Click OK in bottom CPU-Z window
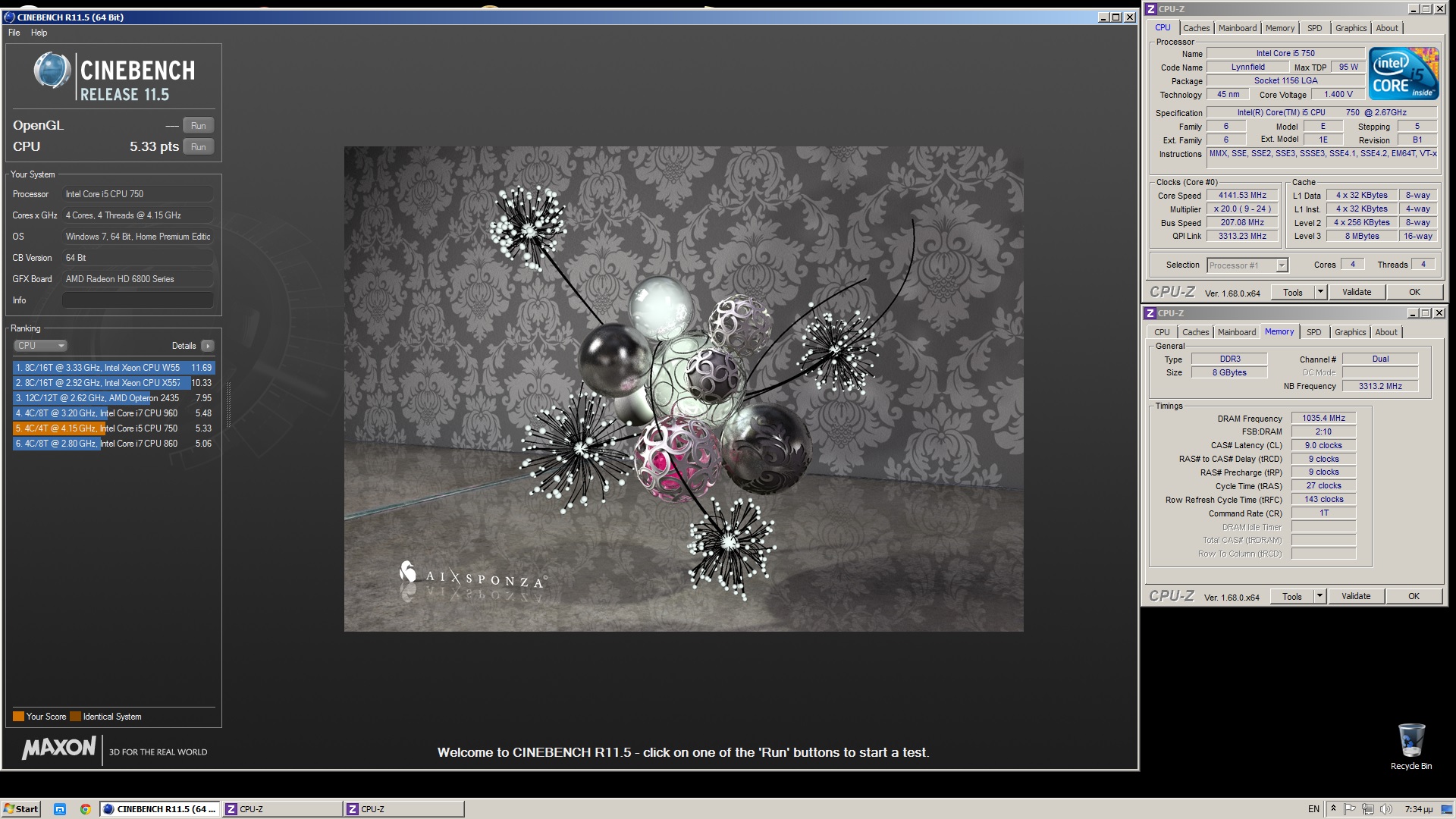 pyautogui.click(x=1414, y=597)
